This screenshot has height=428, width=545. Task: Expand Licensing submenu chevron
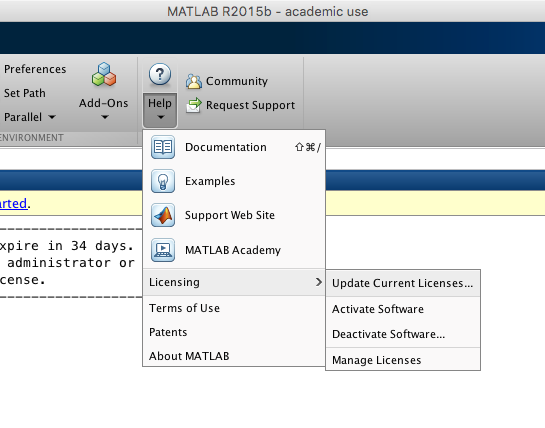coord(318,282)
